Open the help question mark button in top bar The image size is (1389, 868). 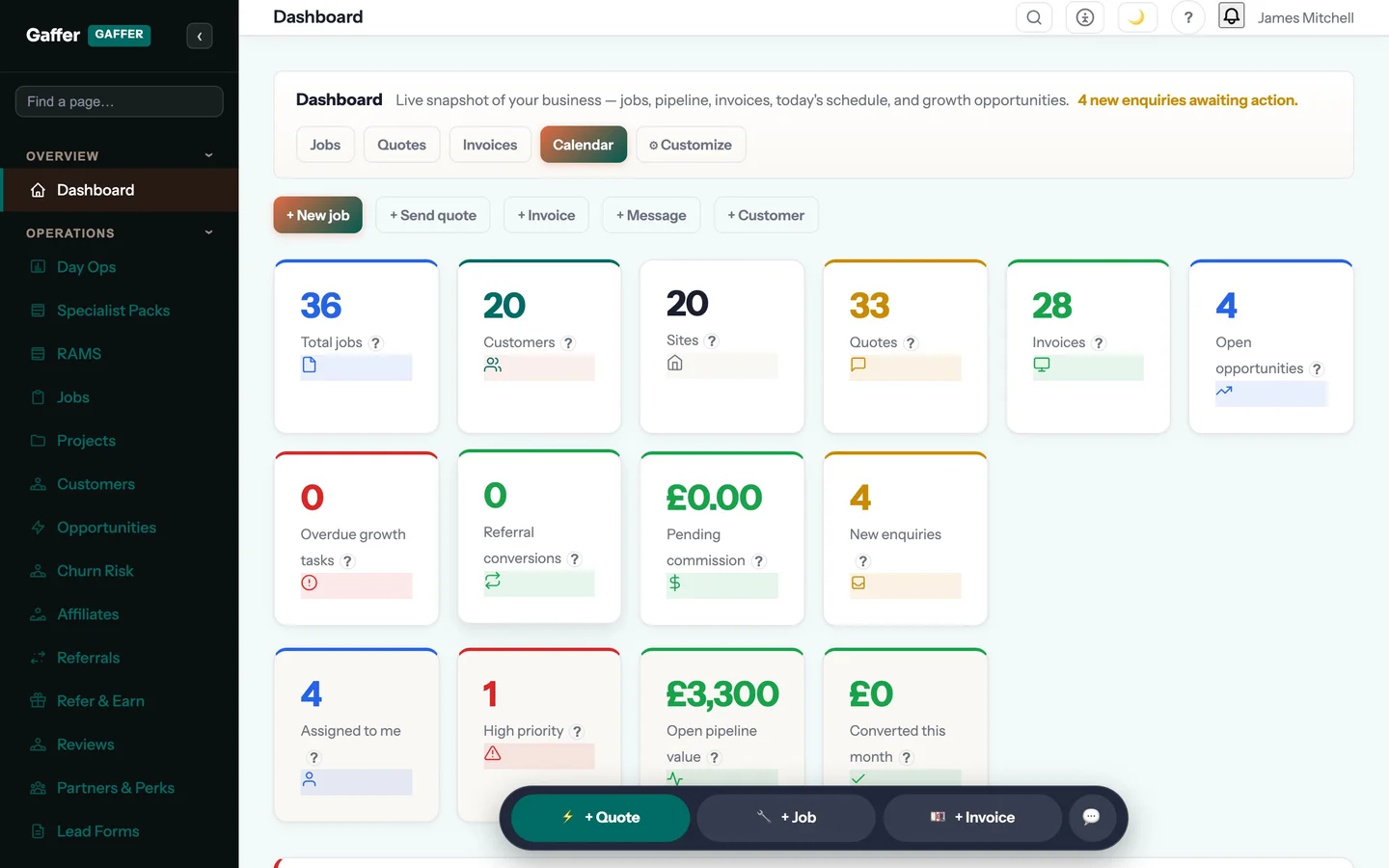(1188, 17)
